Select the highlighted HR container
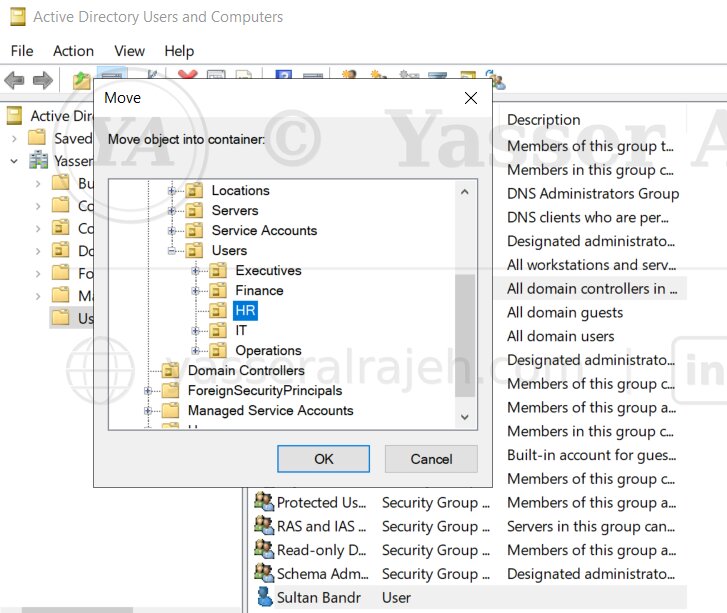 245,310
